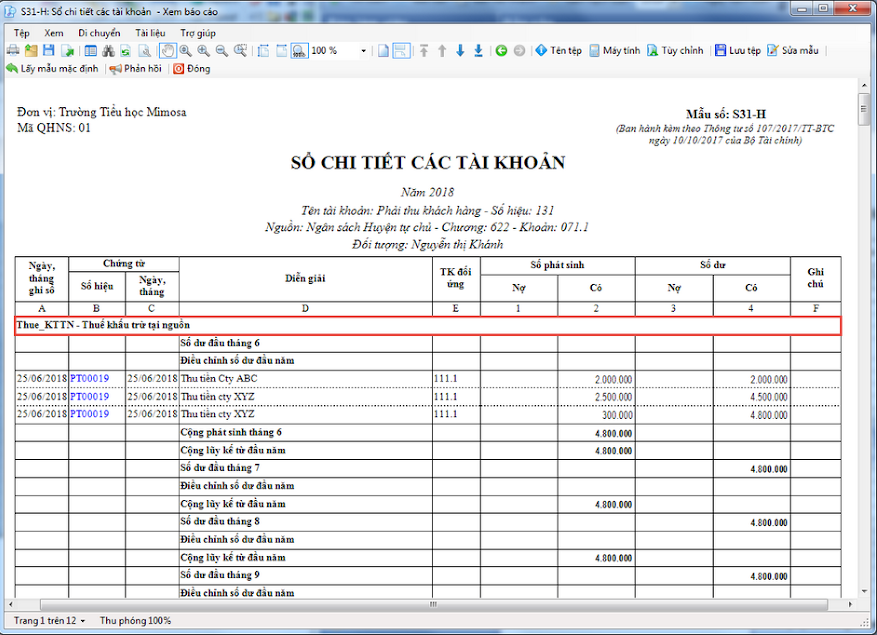Go to first page arrow

pos(424,51)
